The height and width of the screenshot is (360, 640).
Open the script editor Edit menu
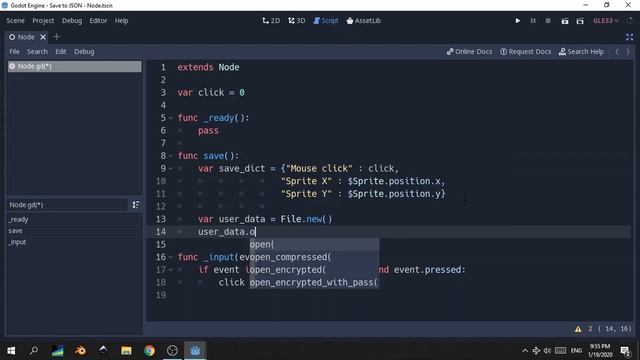61,51
